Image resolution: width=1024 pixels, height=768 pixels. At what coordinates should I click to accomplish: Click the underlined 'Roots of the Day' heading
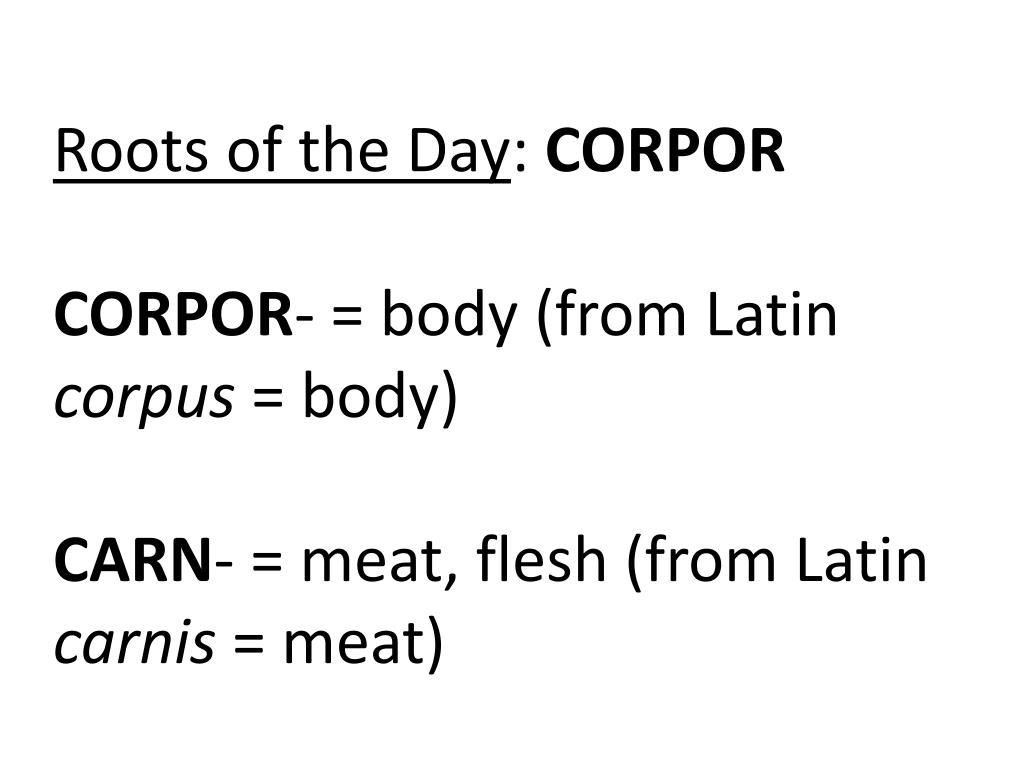[282, 152]
